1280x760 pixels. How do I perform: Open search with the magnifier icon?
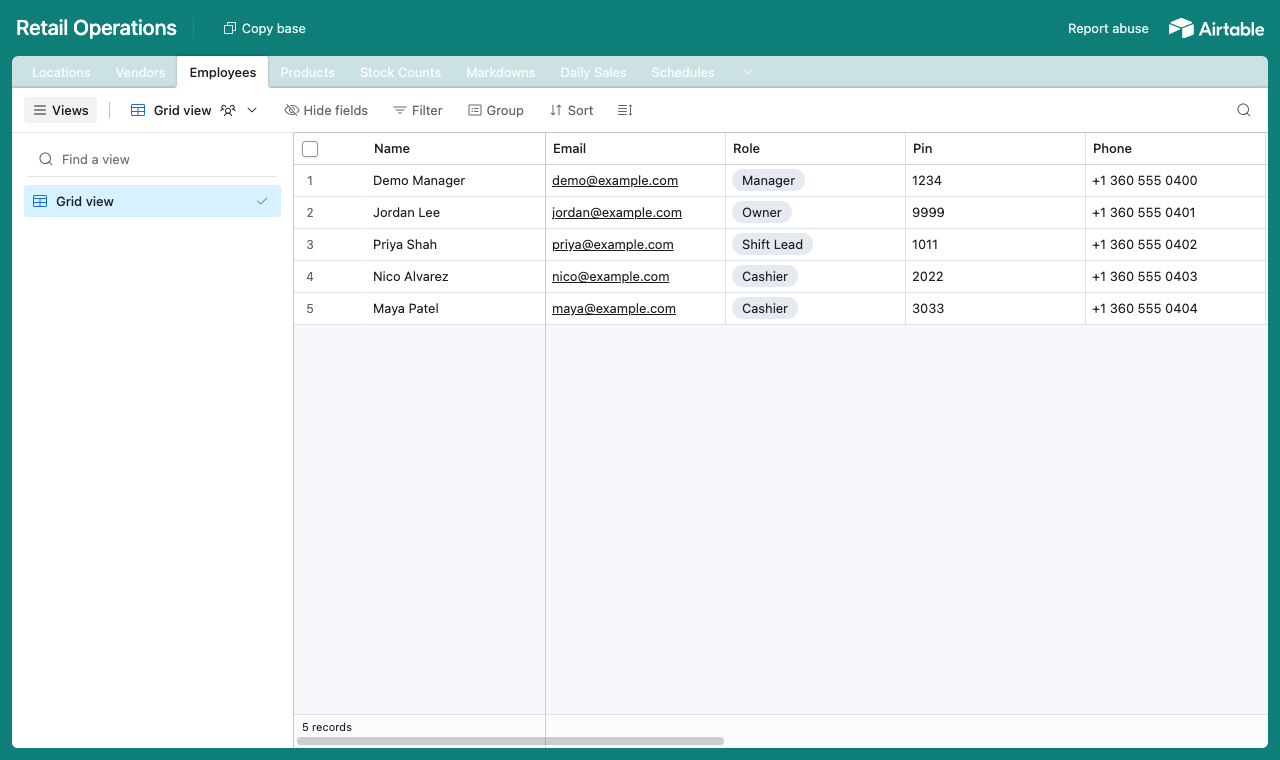[x=1244, y=110]
